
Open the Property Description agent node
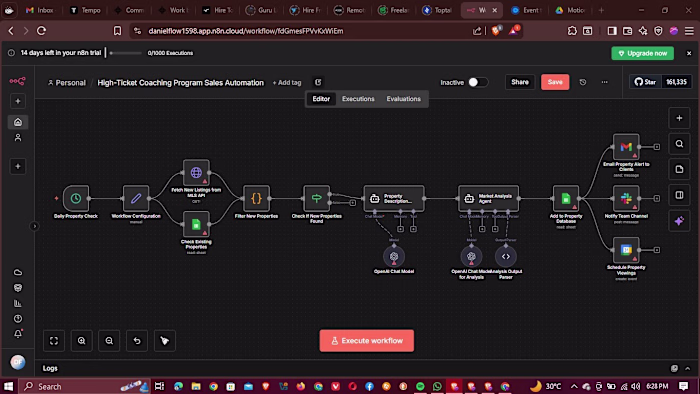(x=394, y=198)
